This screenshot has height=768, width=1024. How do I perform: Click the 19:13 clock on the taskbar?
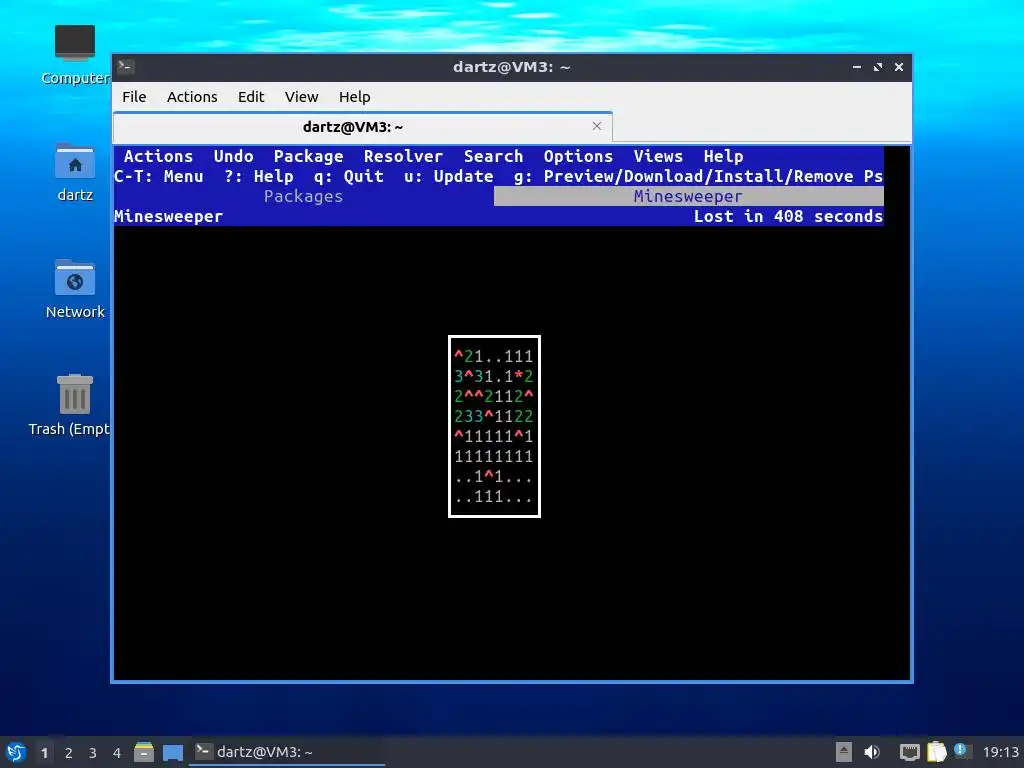pyautogui.click(x=1000, y=752)
